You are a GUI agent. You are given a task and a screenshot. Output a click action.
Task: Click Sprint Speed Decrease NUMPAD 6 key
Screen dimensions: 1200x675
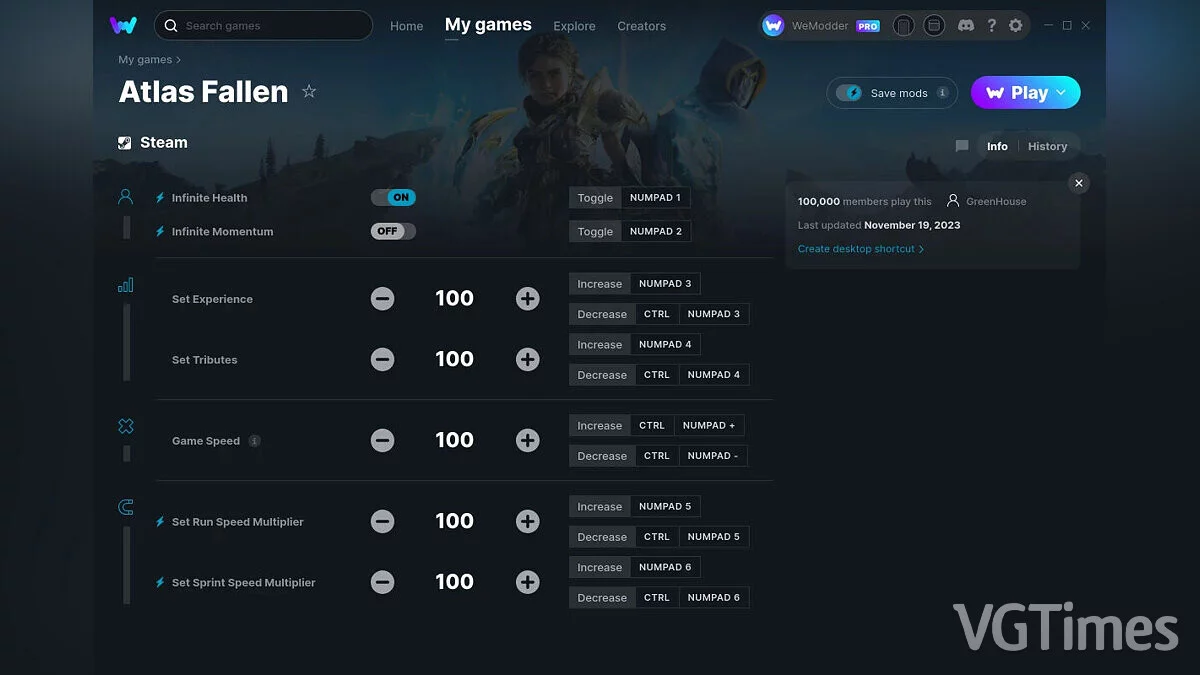[x=714, y=598]
